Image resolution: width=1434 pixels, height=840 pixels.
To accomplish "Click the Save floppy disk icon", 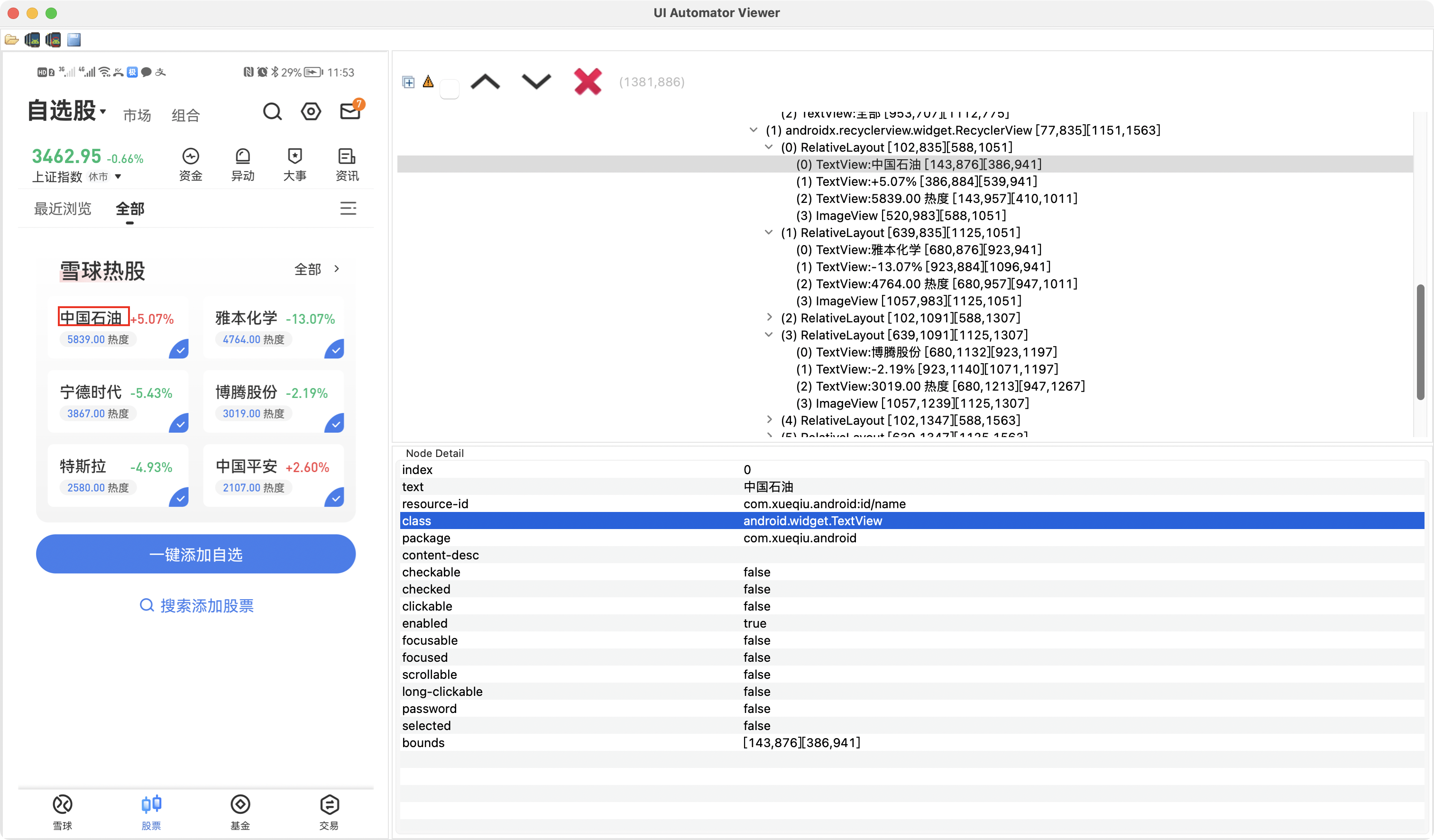I will (x=74, y=40).
